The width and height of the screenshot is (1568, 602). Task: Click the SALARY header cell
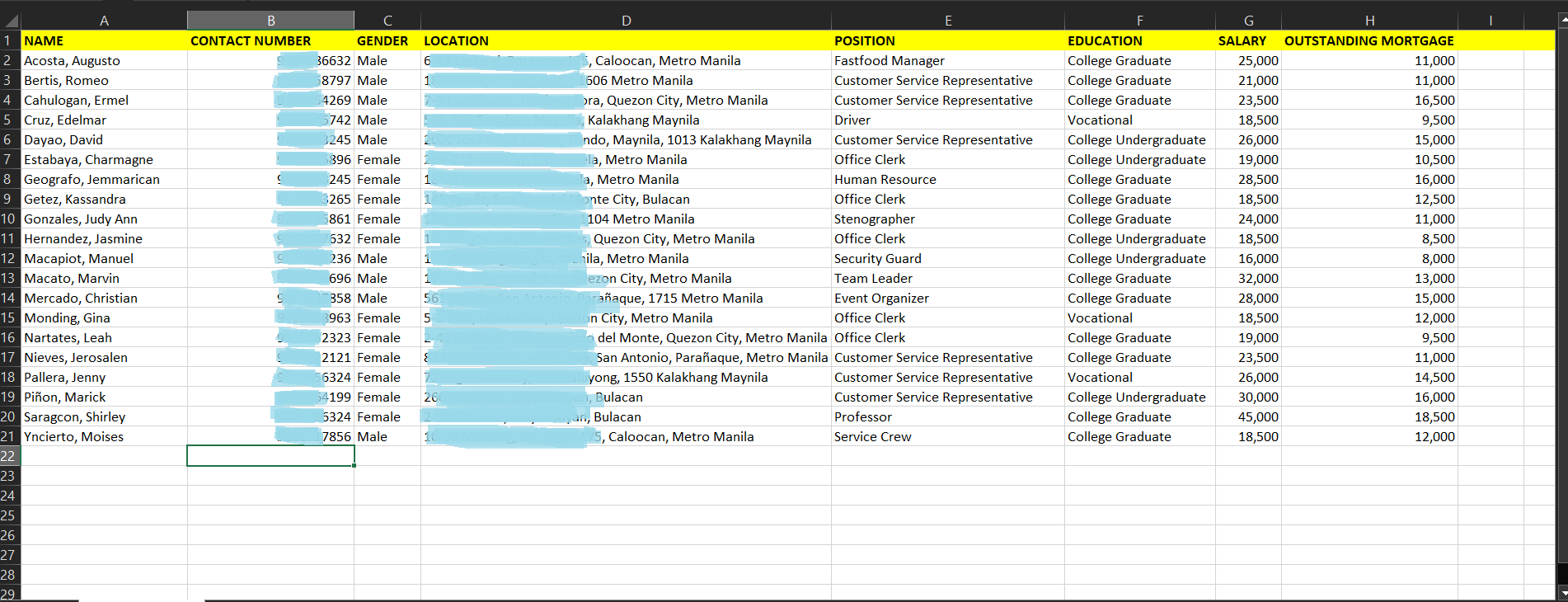(1248, 40)
